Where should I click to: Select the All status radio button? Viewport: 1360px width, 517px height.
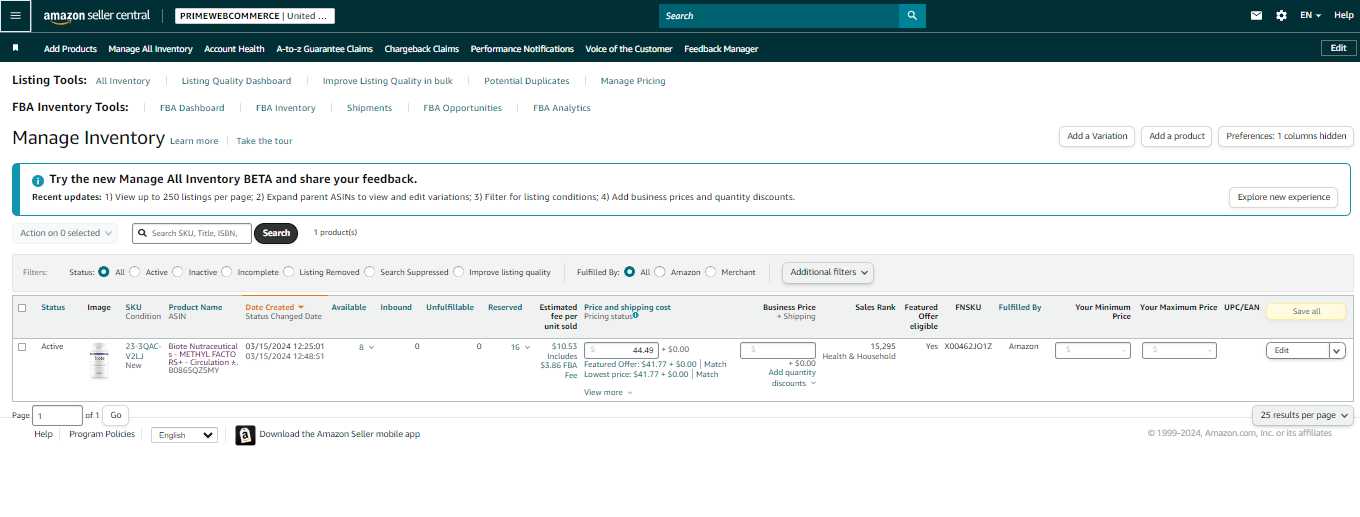[x=104, y=272]
